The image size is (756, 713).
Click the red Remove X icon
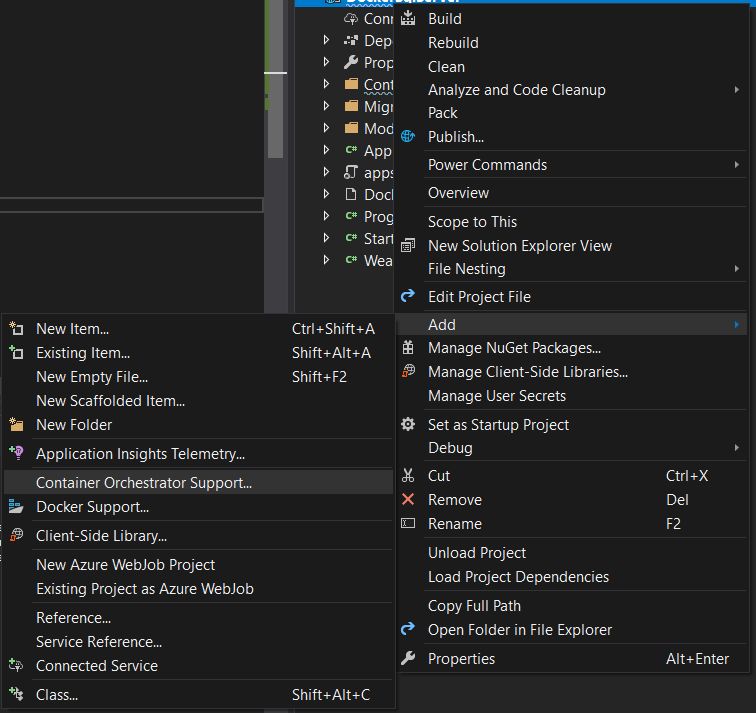click(x=408, y=500)
